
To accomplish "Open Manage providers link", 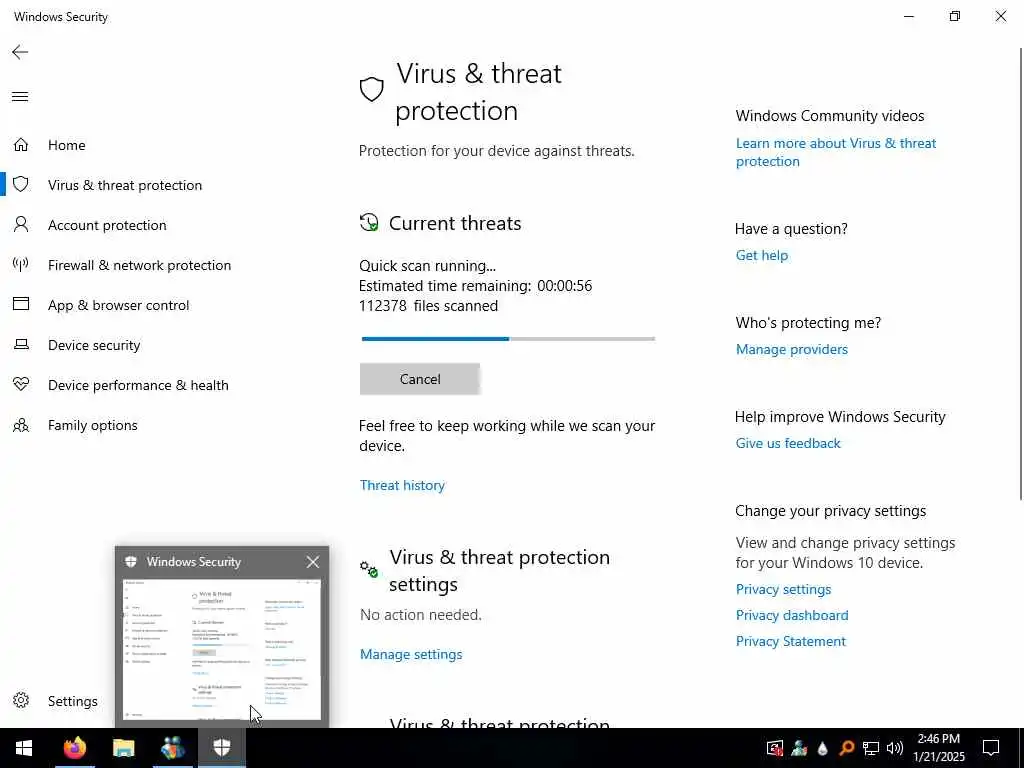I will tap(792, 349).
